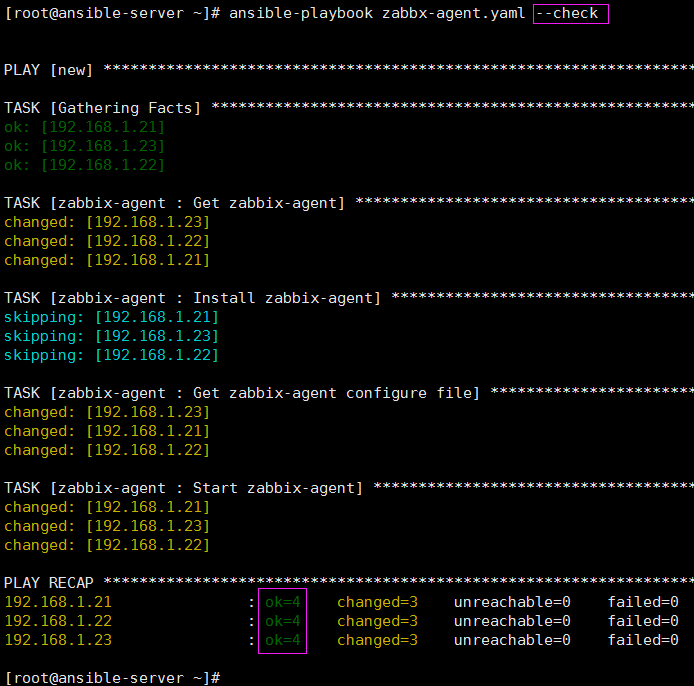
Task: Click 'changed: [192.168.1.22]' under Start zabbix-agent task
Action: coord(107,545)
